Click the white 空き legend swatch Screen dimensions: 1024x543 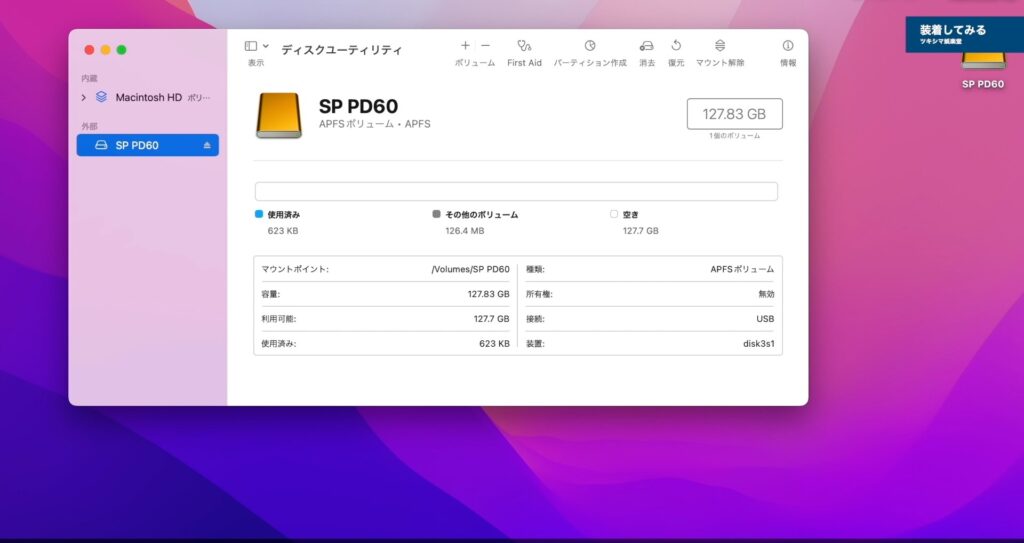[x=614, y=214]
